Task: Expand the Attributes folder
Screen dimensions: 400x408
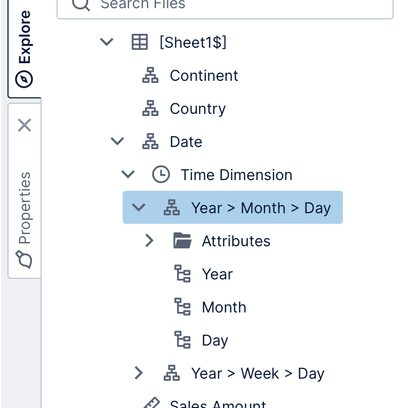Action: 149,241
